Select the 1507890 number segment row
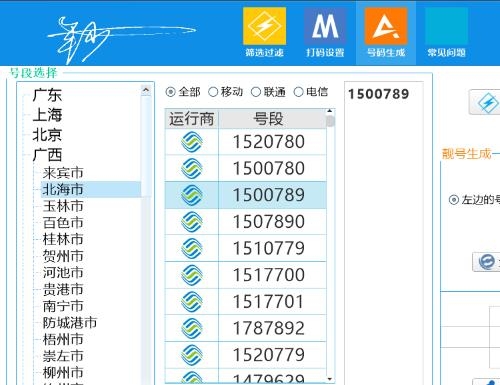This screenshot has width=500, height=385. pyautogui.click(x=246, y=222)
